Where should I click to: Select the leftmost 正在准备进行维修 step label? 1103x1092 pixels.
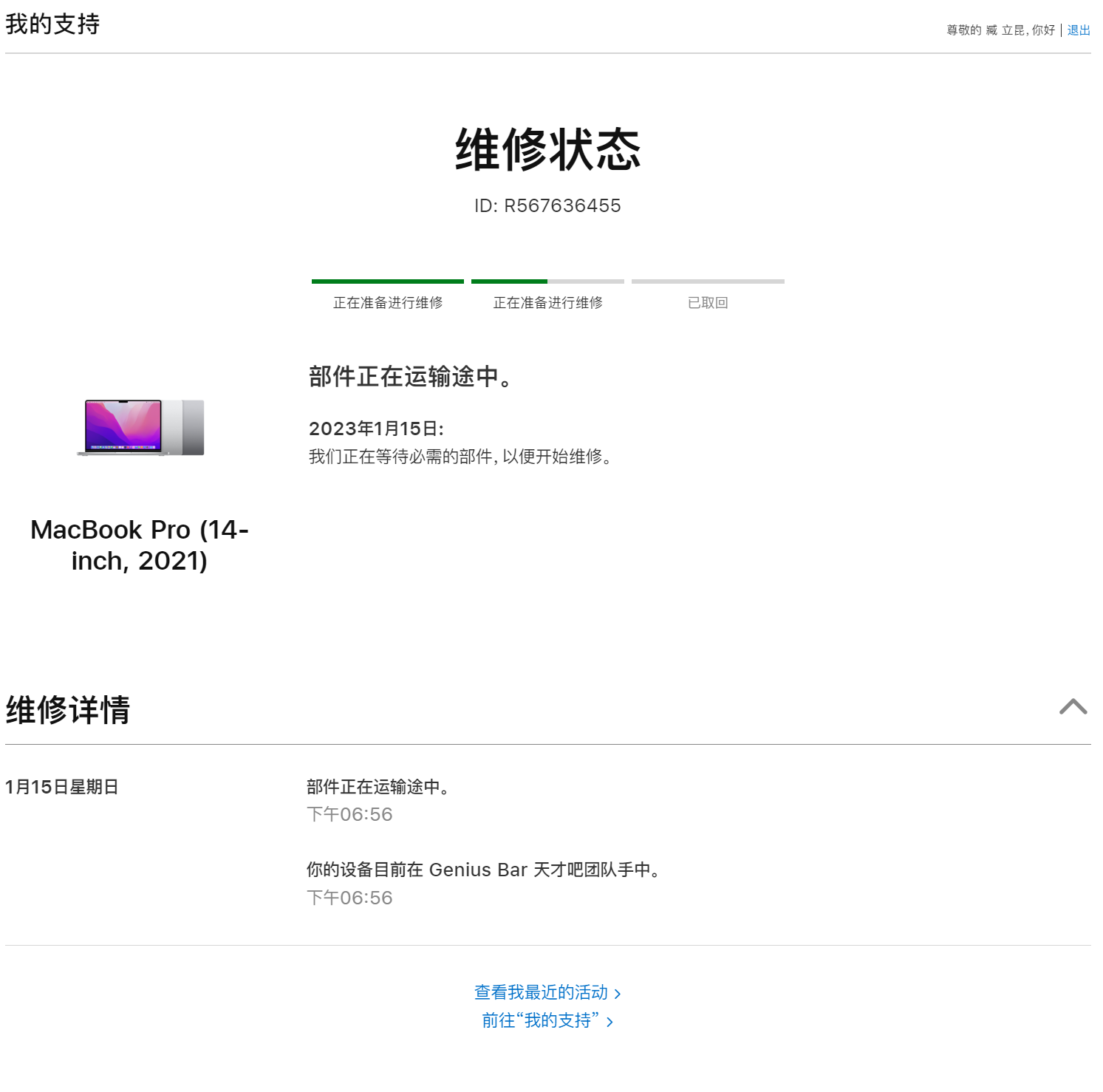(x=387, y=303)
